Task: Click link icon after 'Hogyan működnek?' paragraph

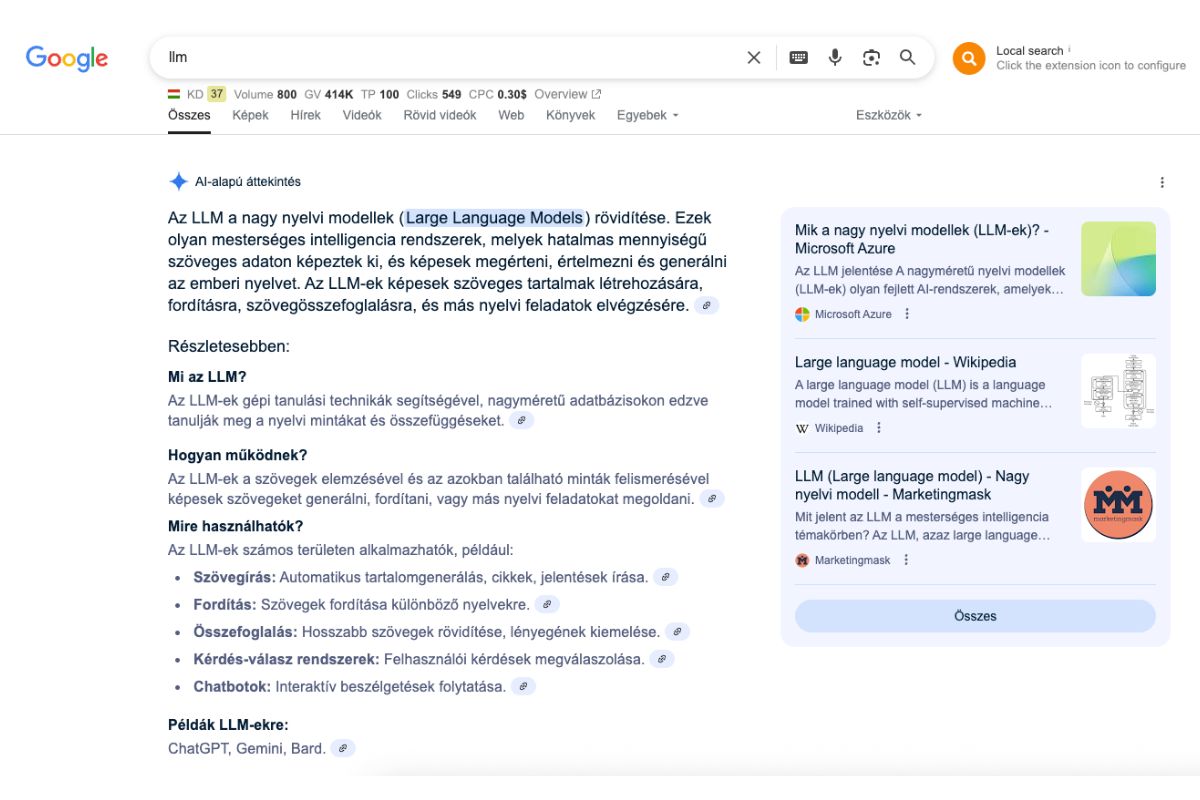Action: pyautogui.click(x=712, y=499)
